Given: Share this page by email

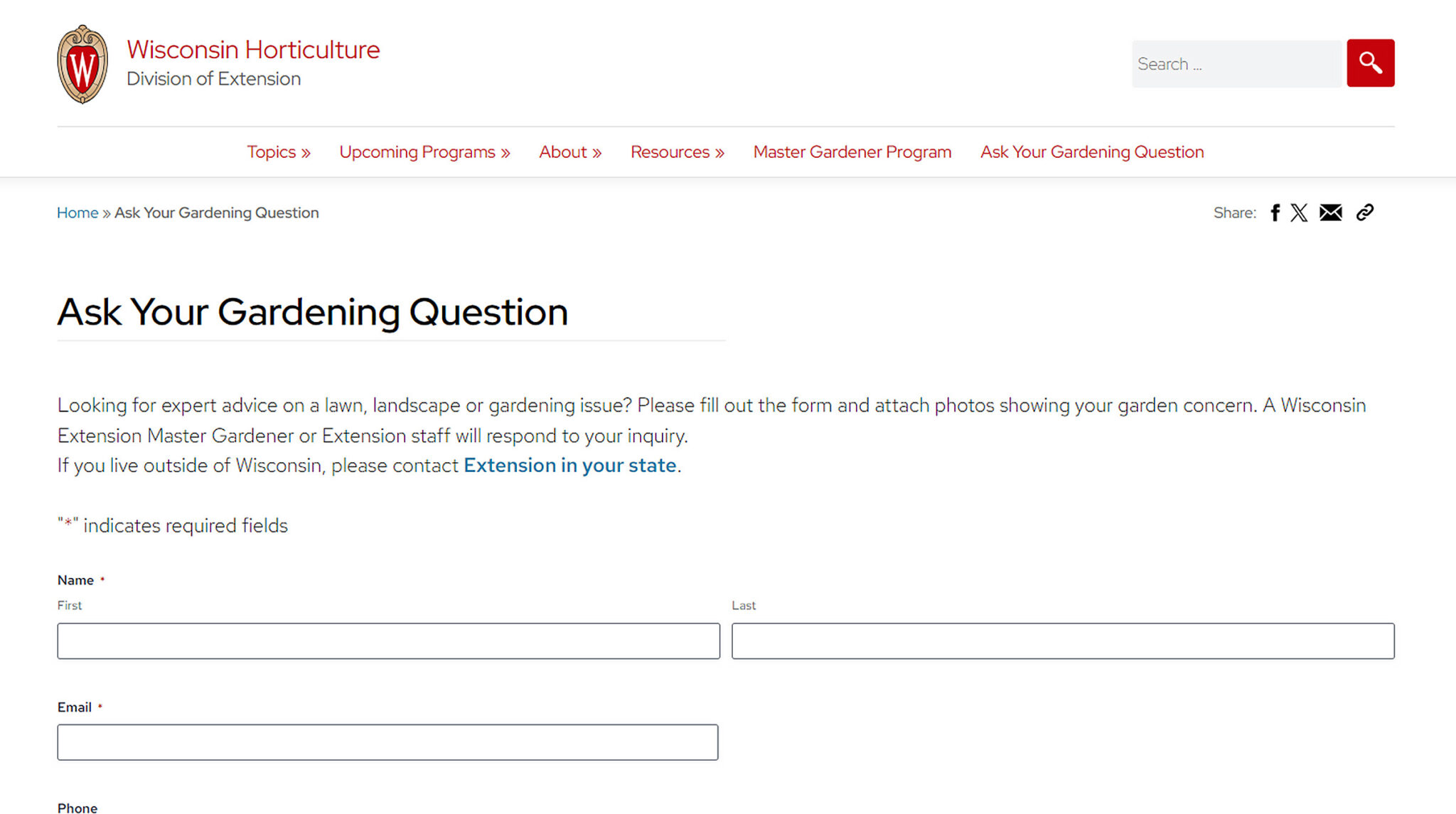Looking at the screenshot, I should coord(1330,213).
